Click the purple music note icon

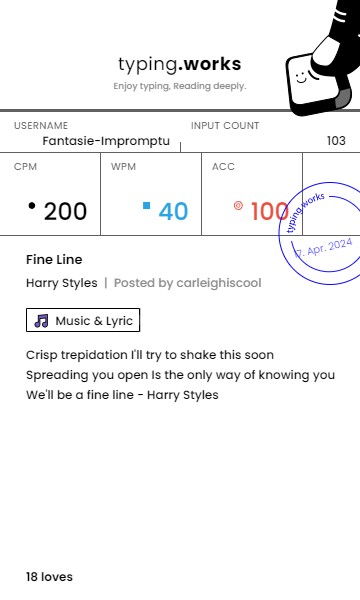pos(42,321)
